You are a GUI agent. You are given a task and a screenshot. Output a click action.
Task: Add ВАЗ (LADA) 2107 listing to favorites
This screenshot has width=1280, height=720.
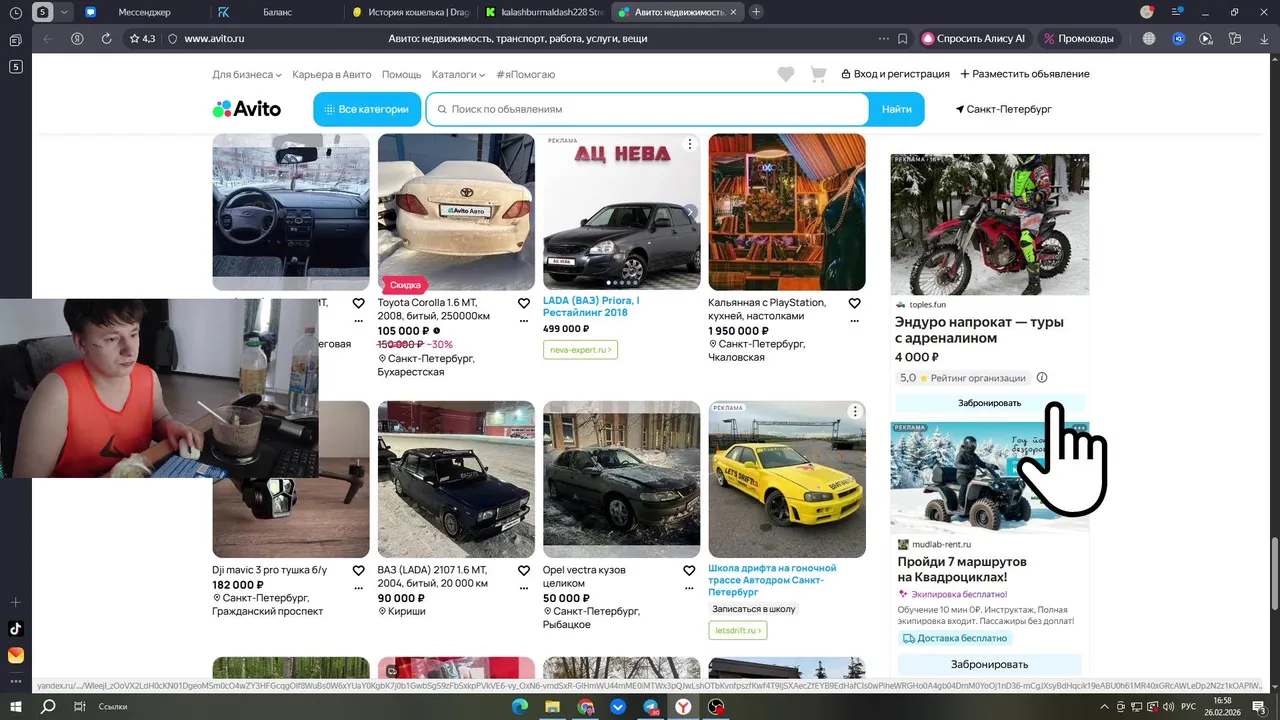click(x=524, y=570)
